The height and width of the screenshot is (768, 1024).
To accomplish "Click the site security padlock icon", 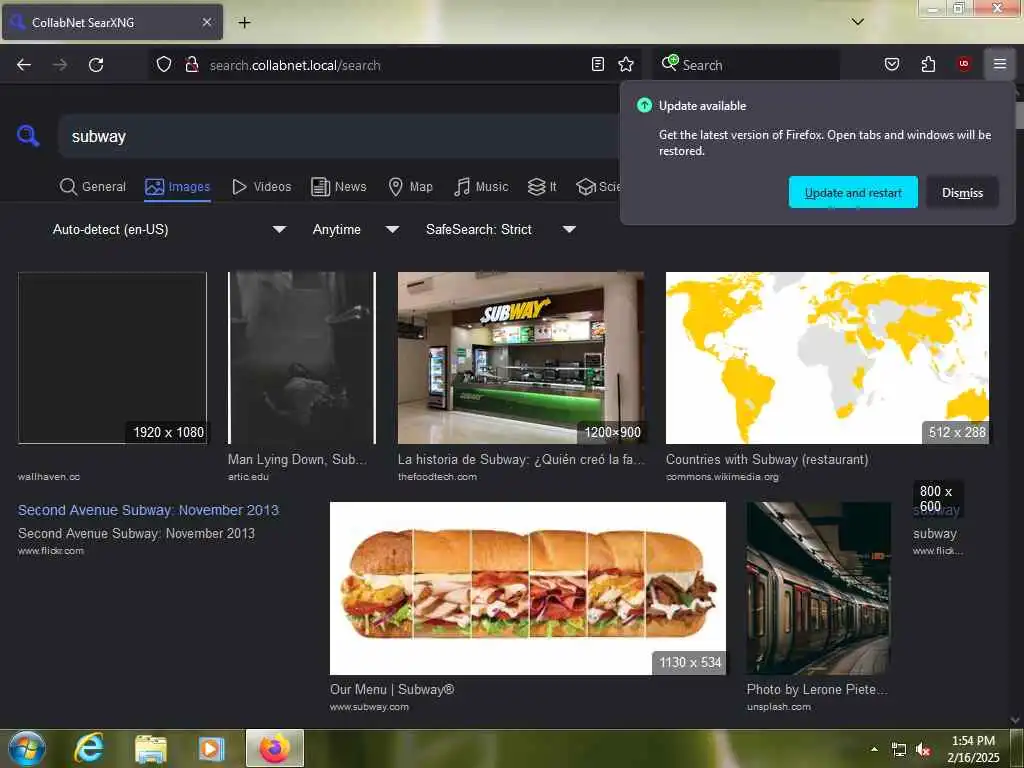I will click(191, 64).
